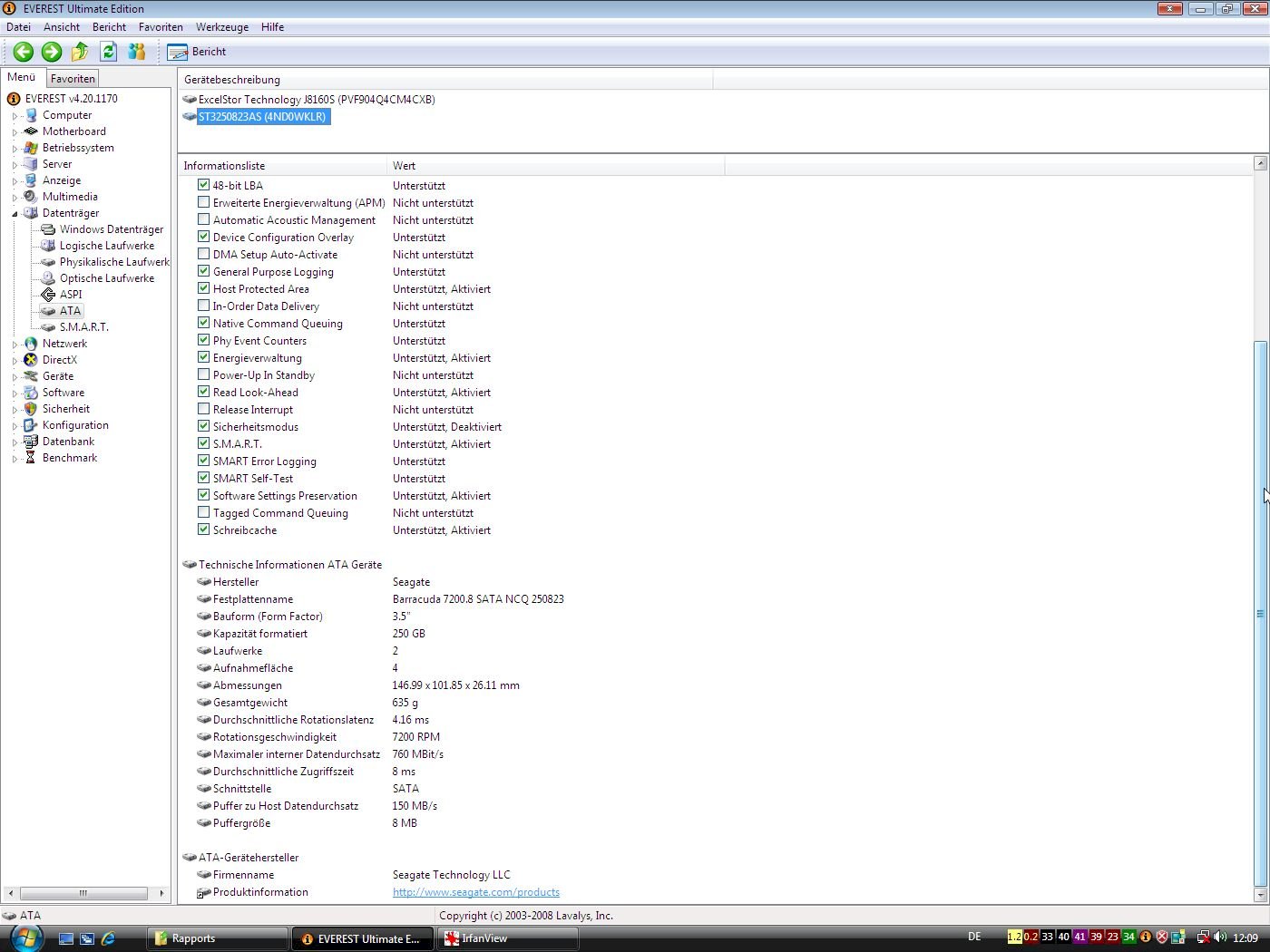
Task: Click the vertical scrollbar up arrow
Action: click(x=1260, y=163)
